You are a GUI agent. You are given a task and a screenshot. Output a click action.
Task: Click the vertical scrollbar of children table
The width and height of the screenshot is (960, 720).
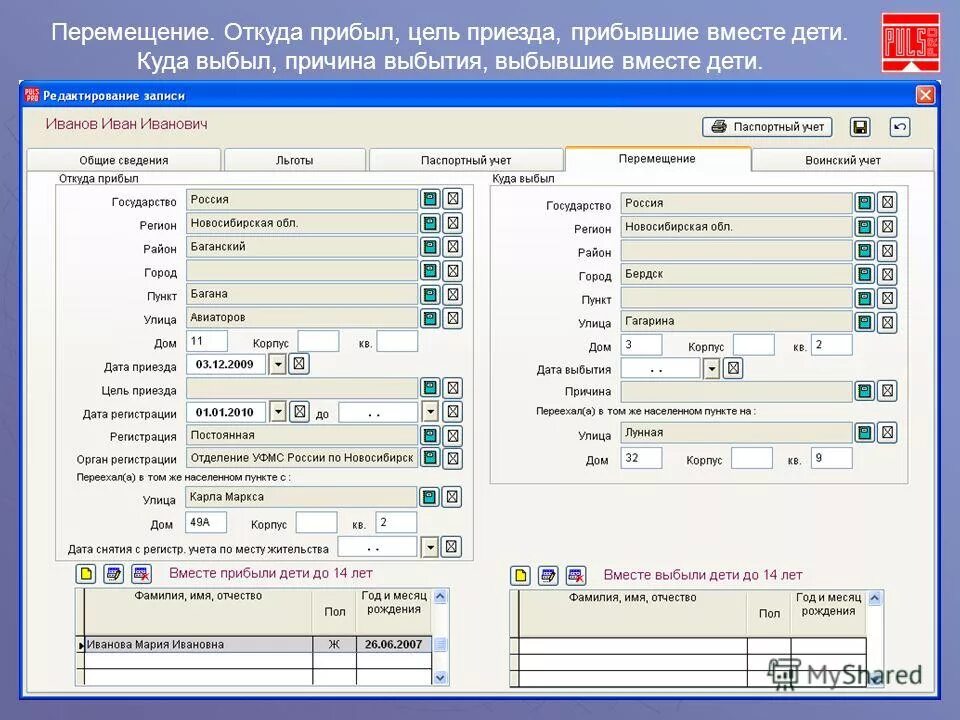pyautogui.click(x=438, y=645)
